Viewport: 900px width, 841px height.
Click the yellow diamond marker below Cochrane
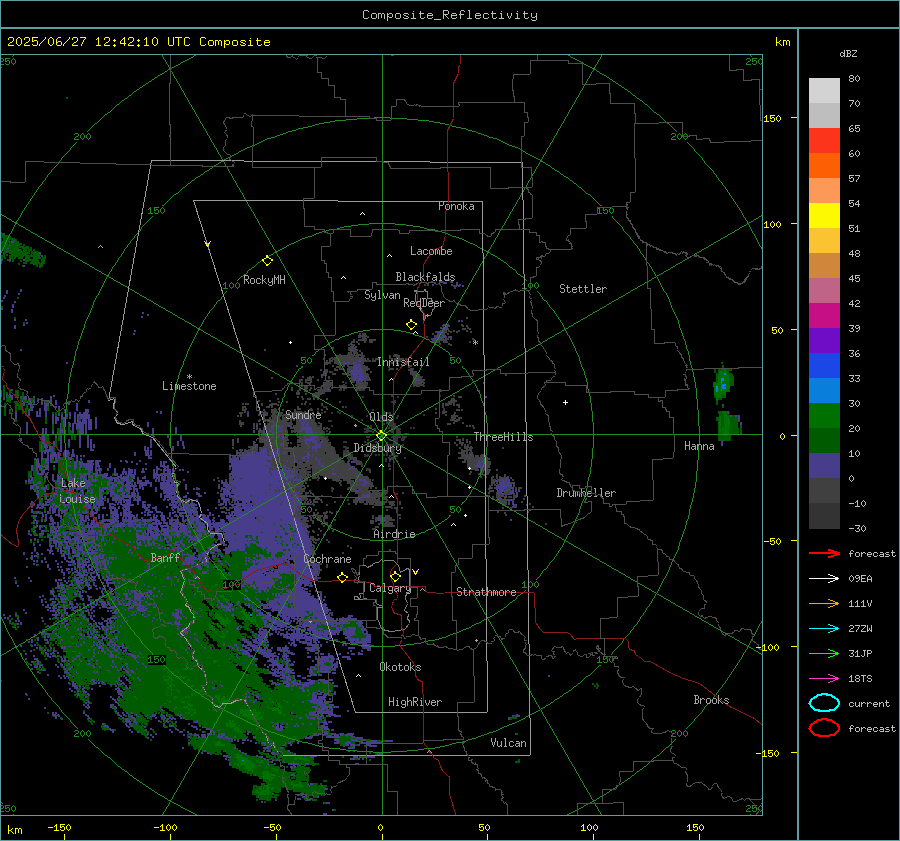(342, 577)
